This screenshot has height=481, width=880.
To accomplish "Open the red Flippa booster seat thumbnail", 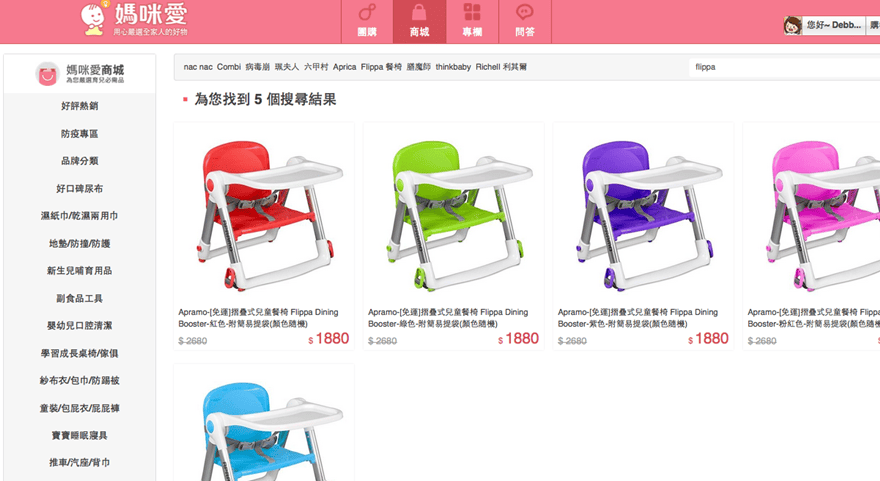I will (264, 215).
